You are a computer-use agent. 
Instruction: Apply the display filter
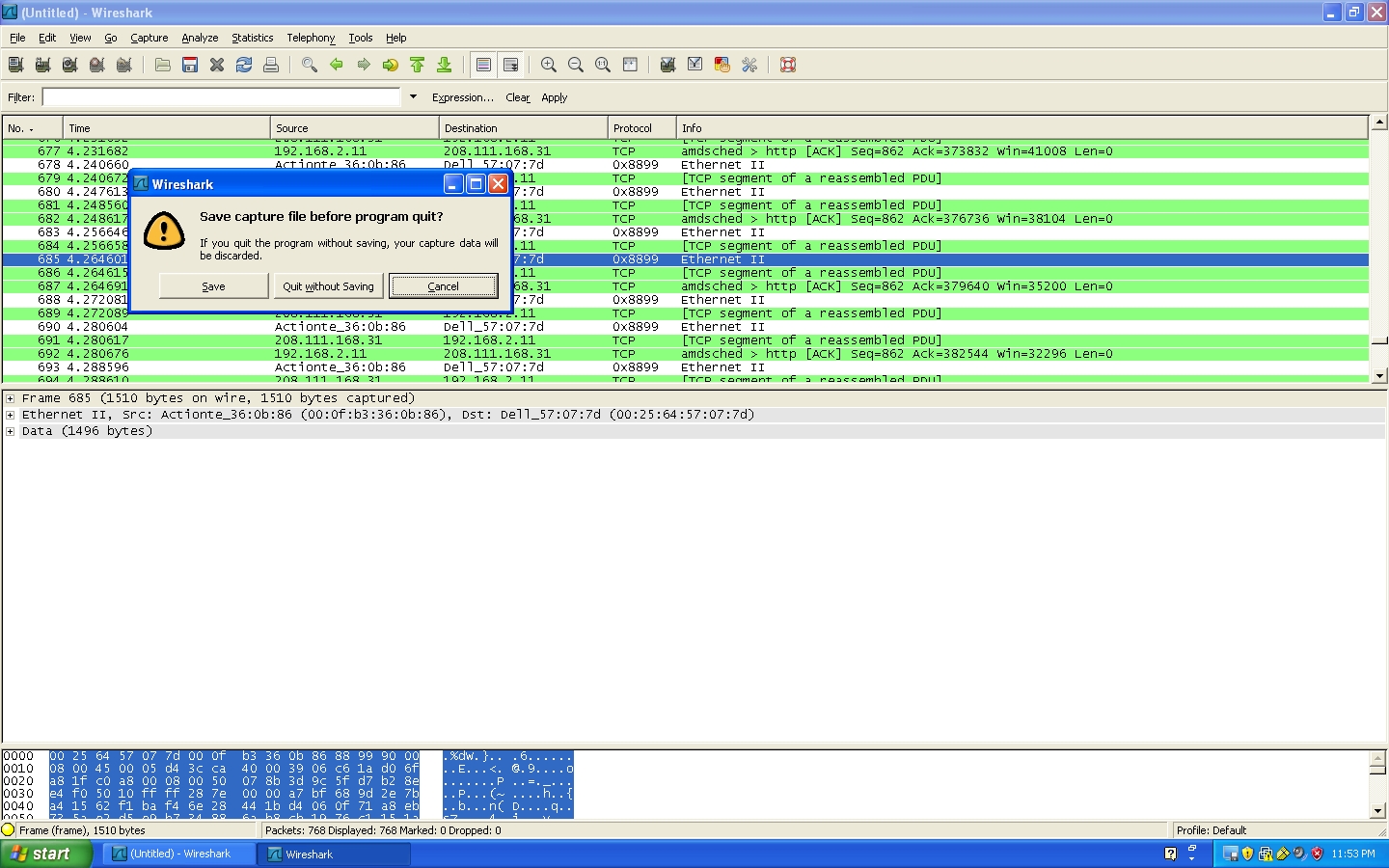coord(555,97)
